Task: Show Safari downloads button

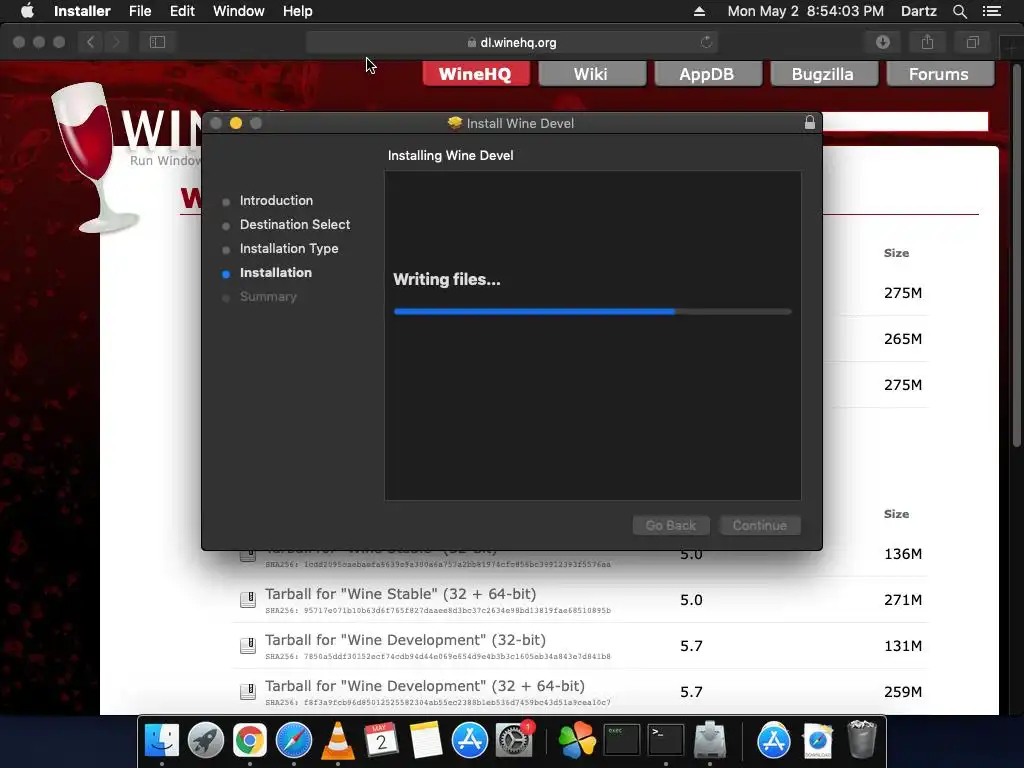Action: coord(883,42)
